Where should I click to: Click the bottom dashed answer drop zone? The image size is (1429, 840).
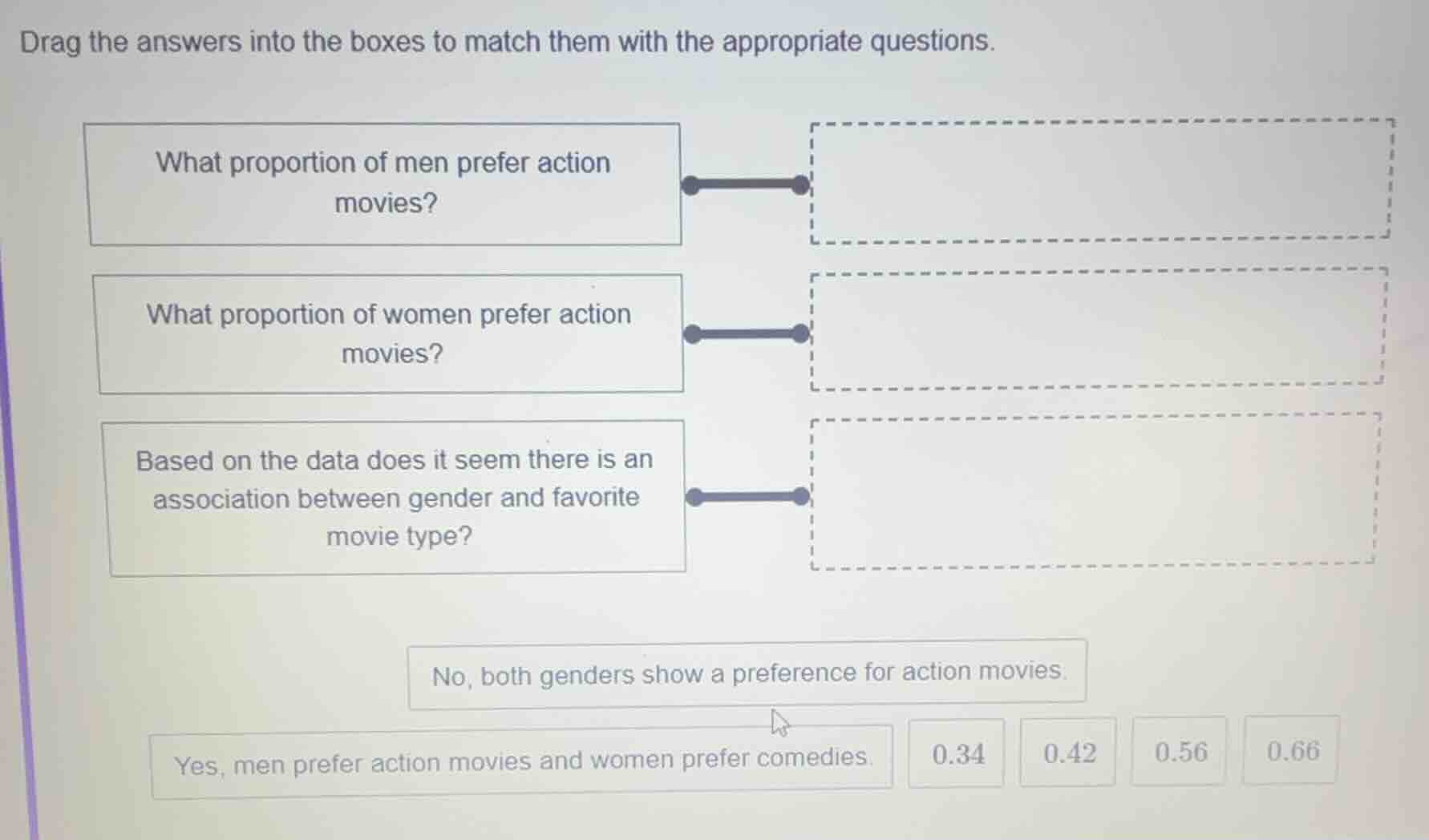point(1095,493)
